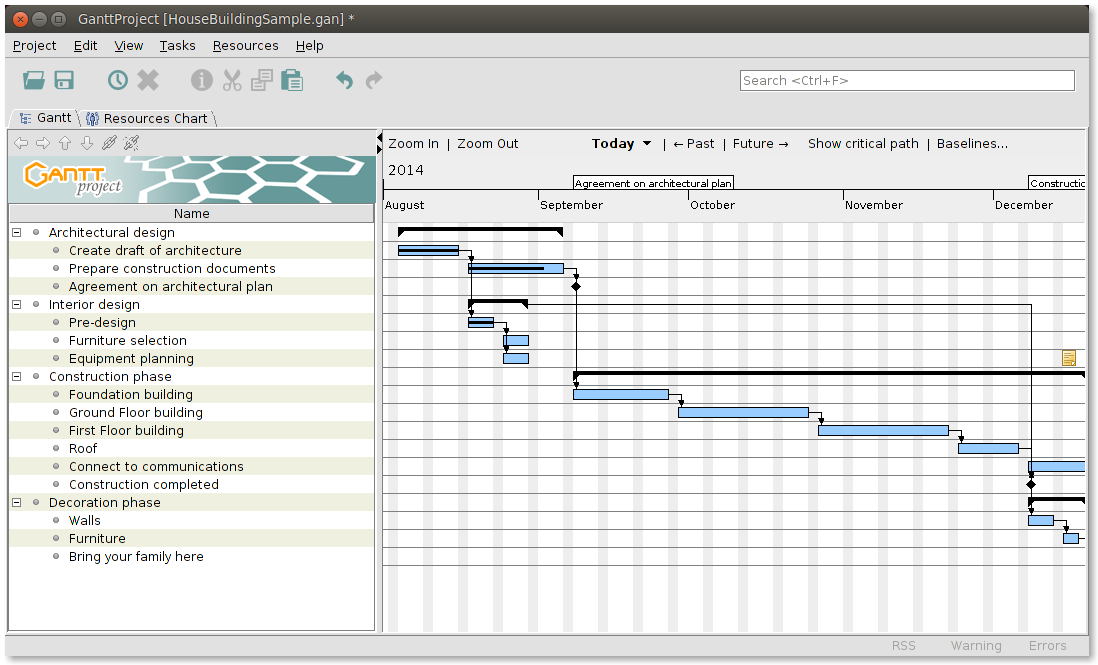Open the note attached near Equipment planning bar
This screenshot has width=1098, height=665.
click(x=1068, y=357)
